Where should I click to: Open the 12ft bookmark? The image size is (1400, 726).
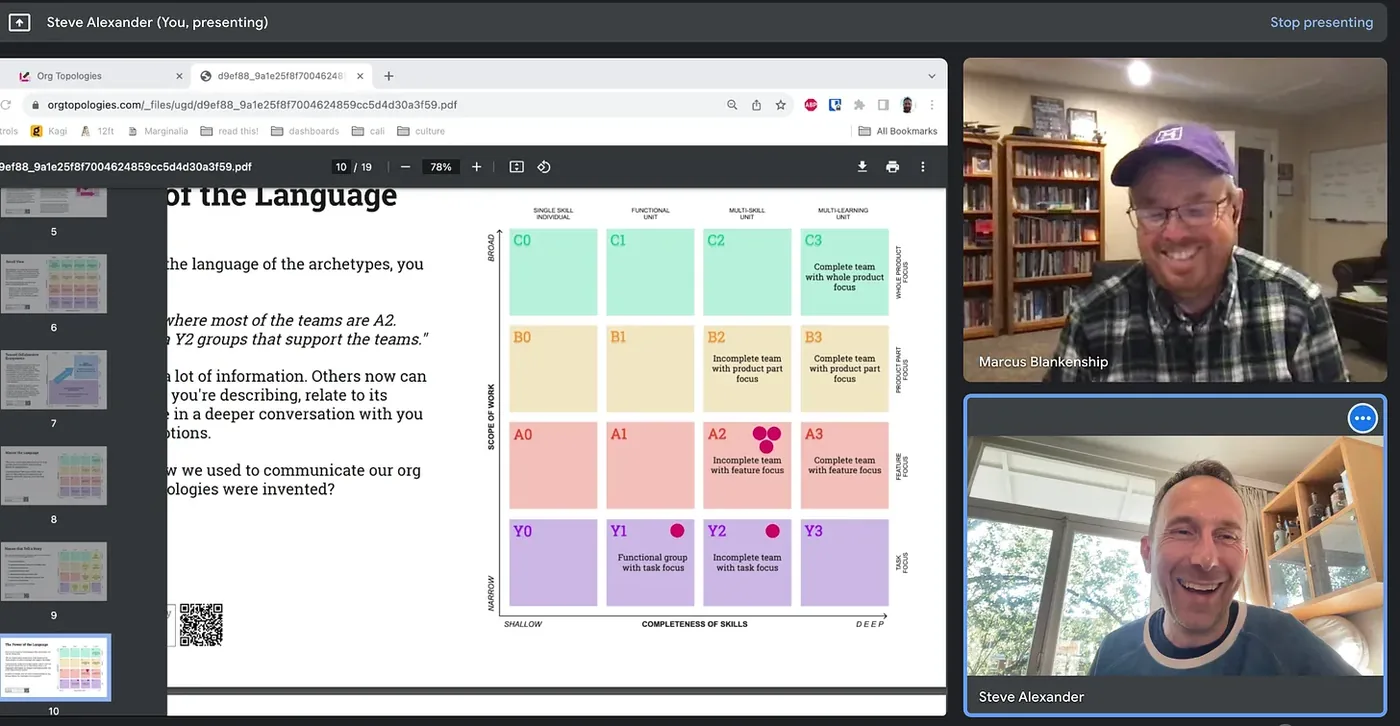coord(97,131)
